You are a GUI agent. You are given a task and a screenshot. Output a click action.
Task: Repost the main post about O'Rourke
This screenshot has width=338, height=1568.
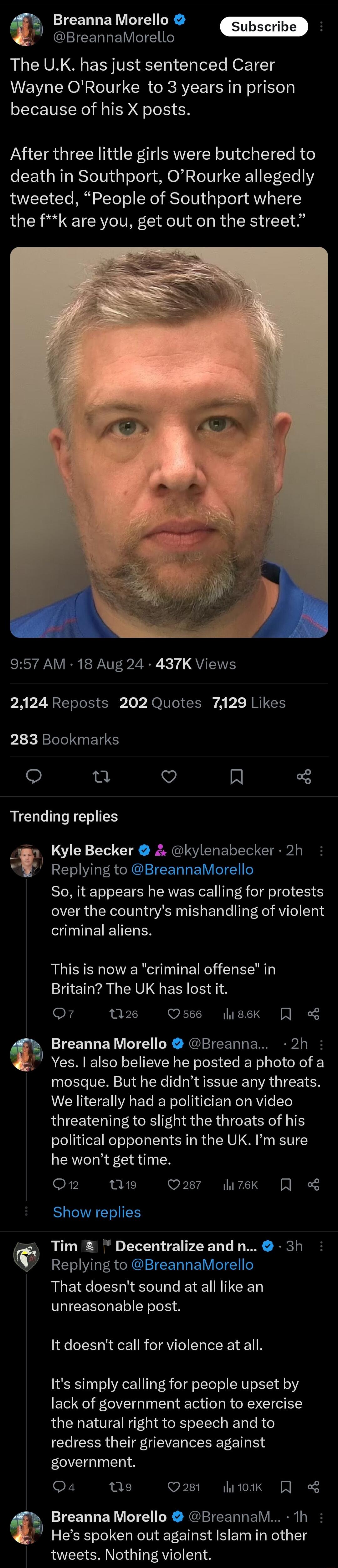(101, 775)
